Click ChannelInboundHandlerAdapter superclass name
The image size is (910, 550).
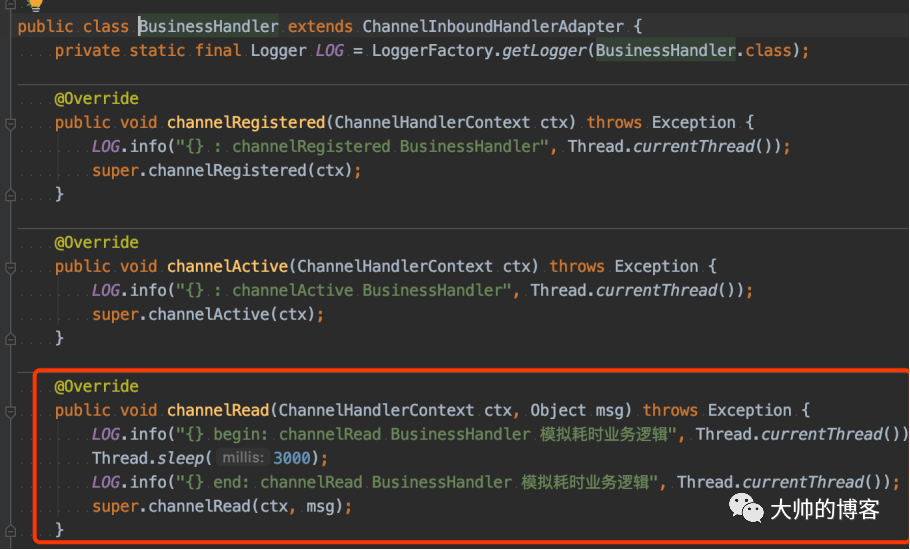click(x=493, y=27)
